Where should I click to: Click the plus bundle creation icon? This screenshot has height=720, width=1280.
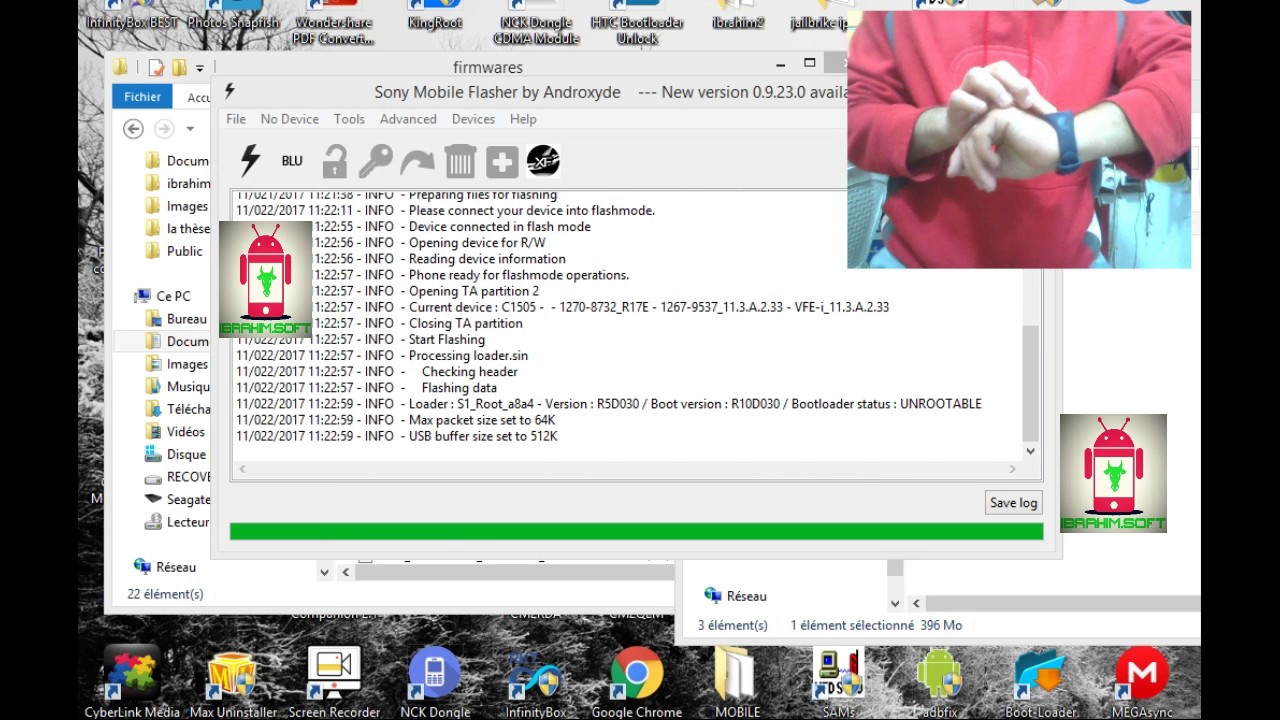tap(502, 161)
